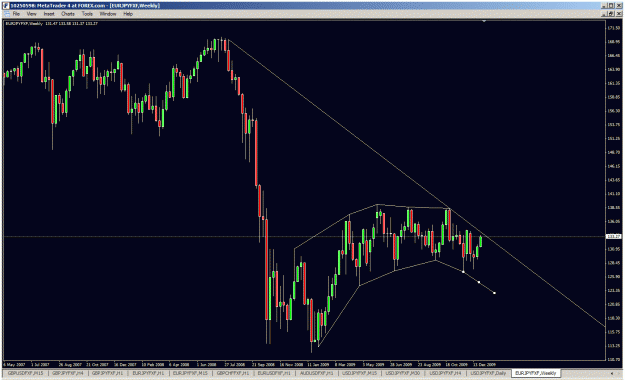
Task: Click the chart document icon beside File menu
Action: click(7, 14)
